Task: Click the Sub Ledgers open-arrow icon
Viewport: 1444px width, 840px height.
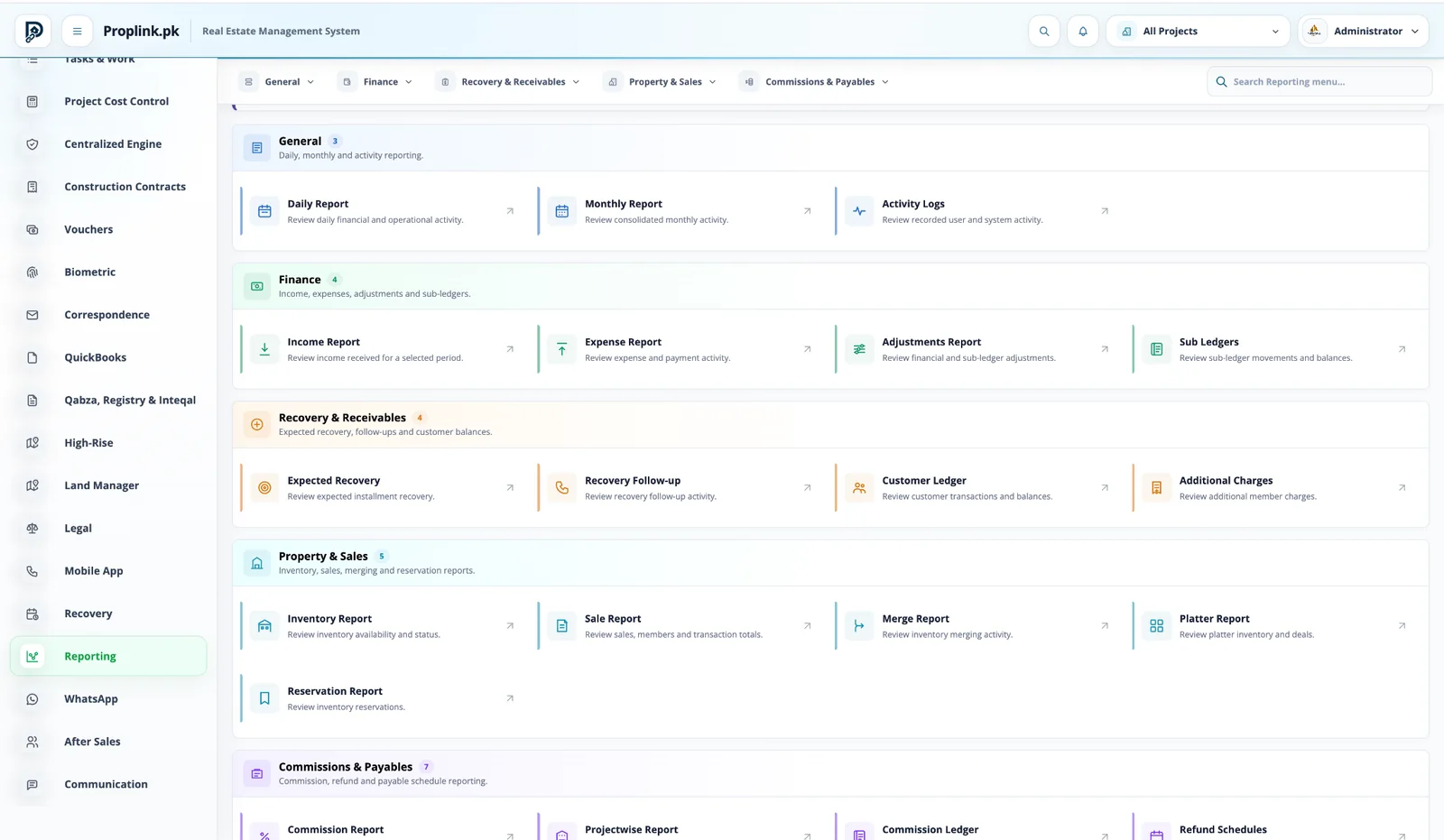Action: pyautogui.click(x=1402, y=349)
